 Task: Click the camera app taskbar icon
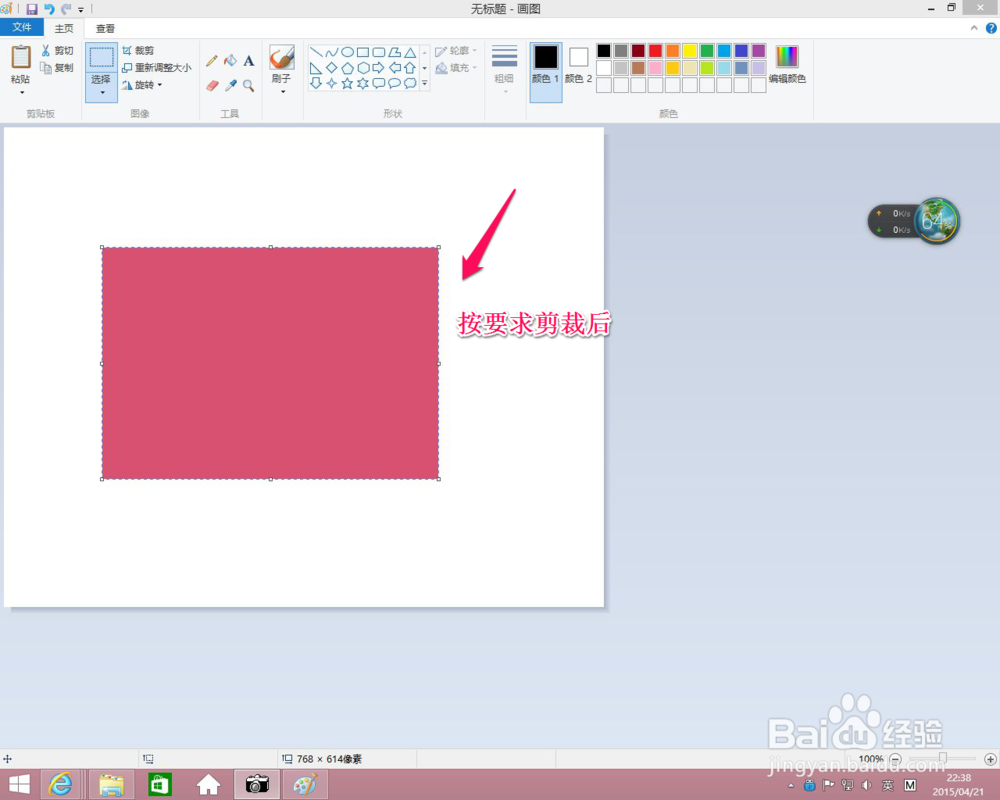(257, 785)
